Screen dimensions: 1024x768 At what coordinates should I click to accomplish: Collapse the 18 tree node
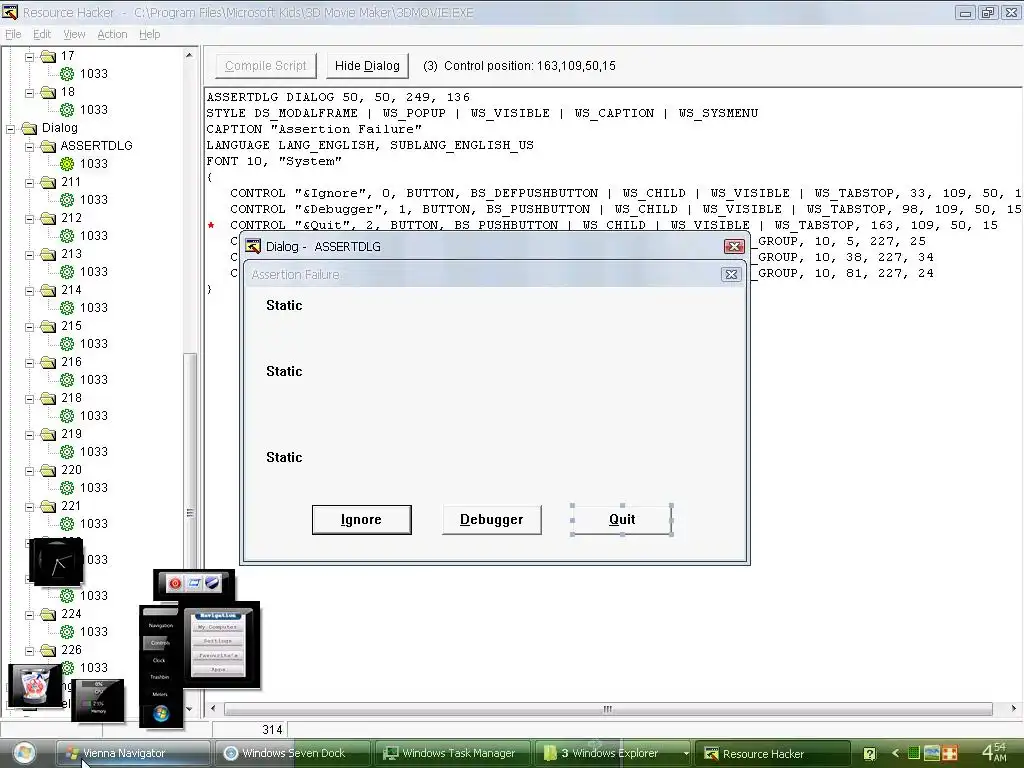click(x=29, y=93)
